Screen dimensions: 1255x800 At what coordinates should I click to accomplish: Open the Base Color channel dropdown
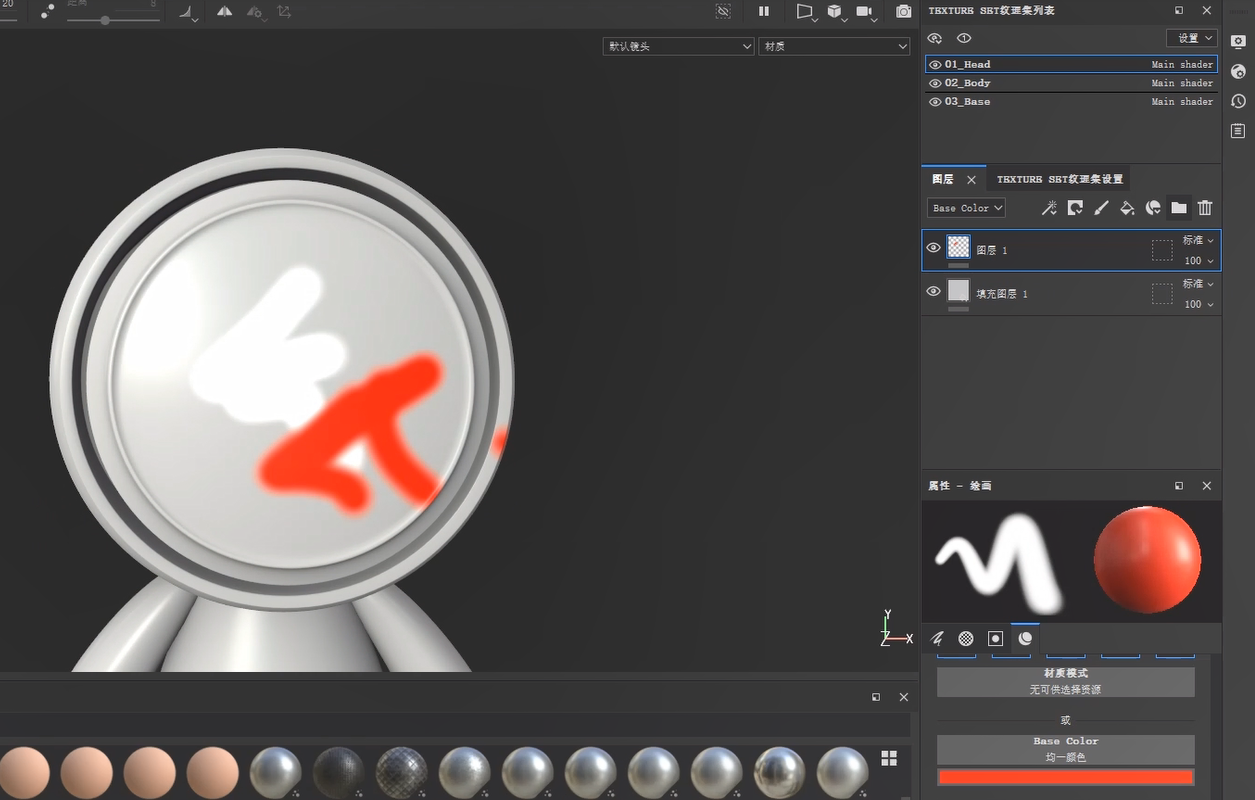point(966,208)
